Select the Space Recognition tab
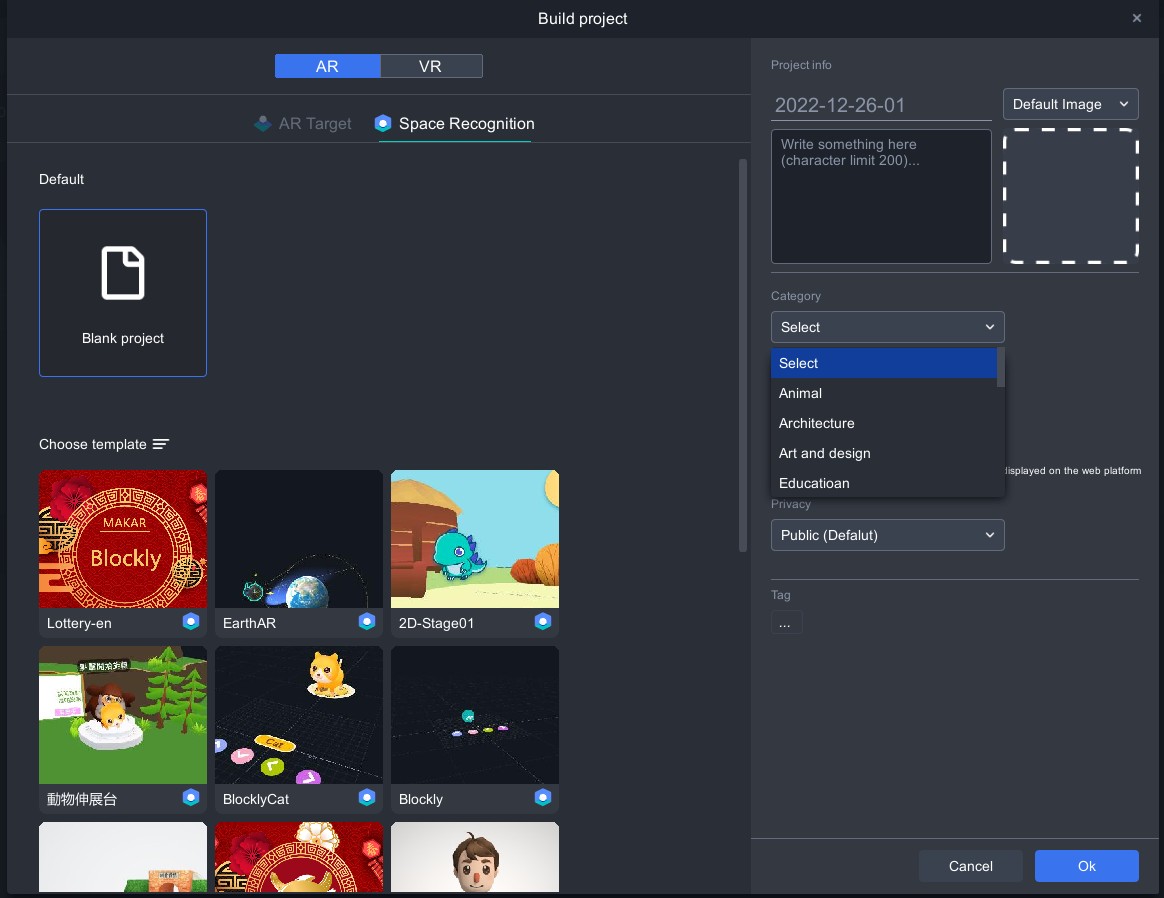 455,124
